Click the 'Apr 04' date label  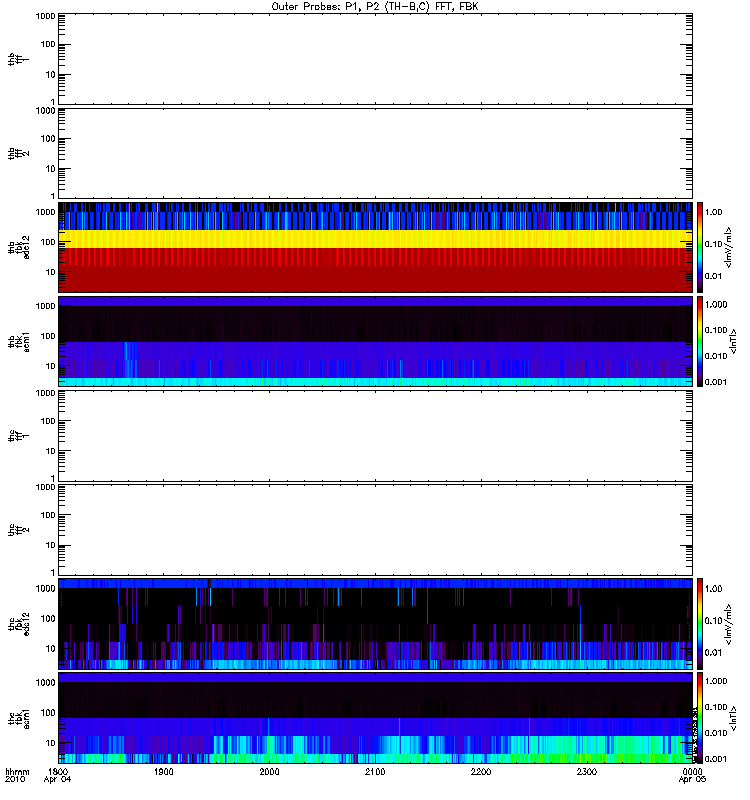(x=57, y=779)
